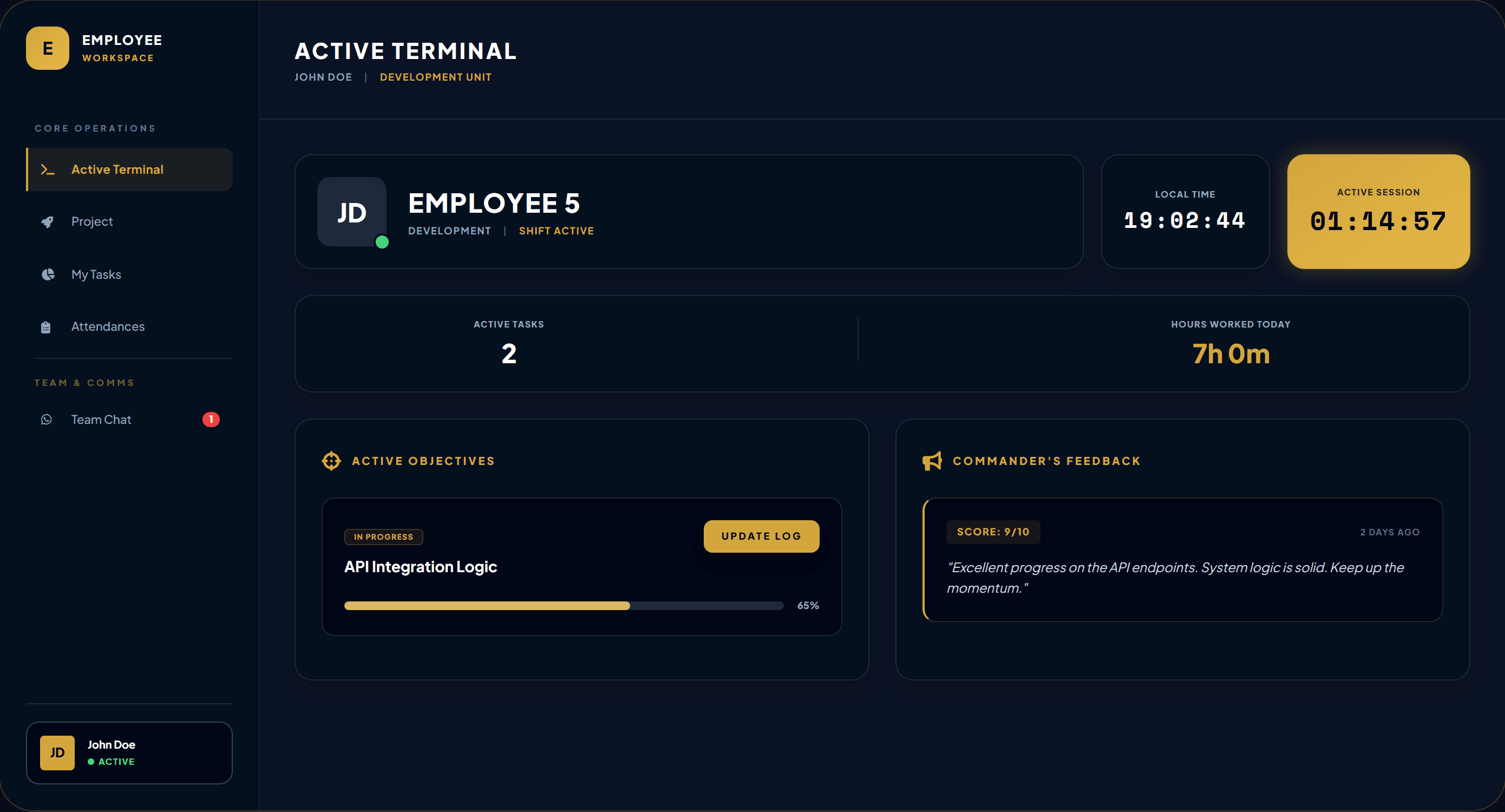The height and width of the screenshot is (812, 1505).
Task: Click the large JD avatar in employee card
Action: click(352, 212)
